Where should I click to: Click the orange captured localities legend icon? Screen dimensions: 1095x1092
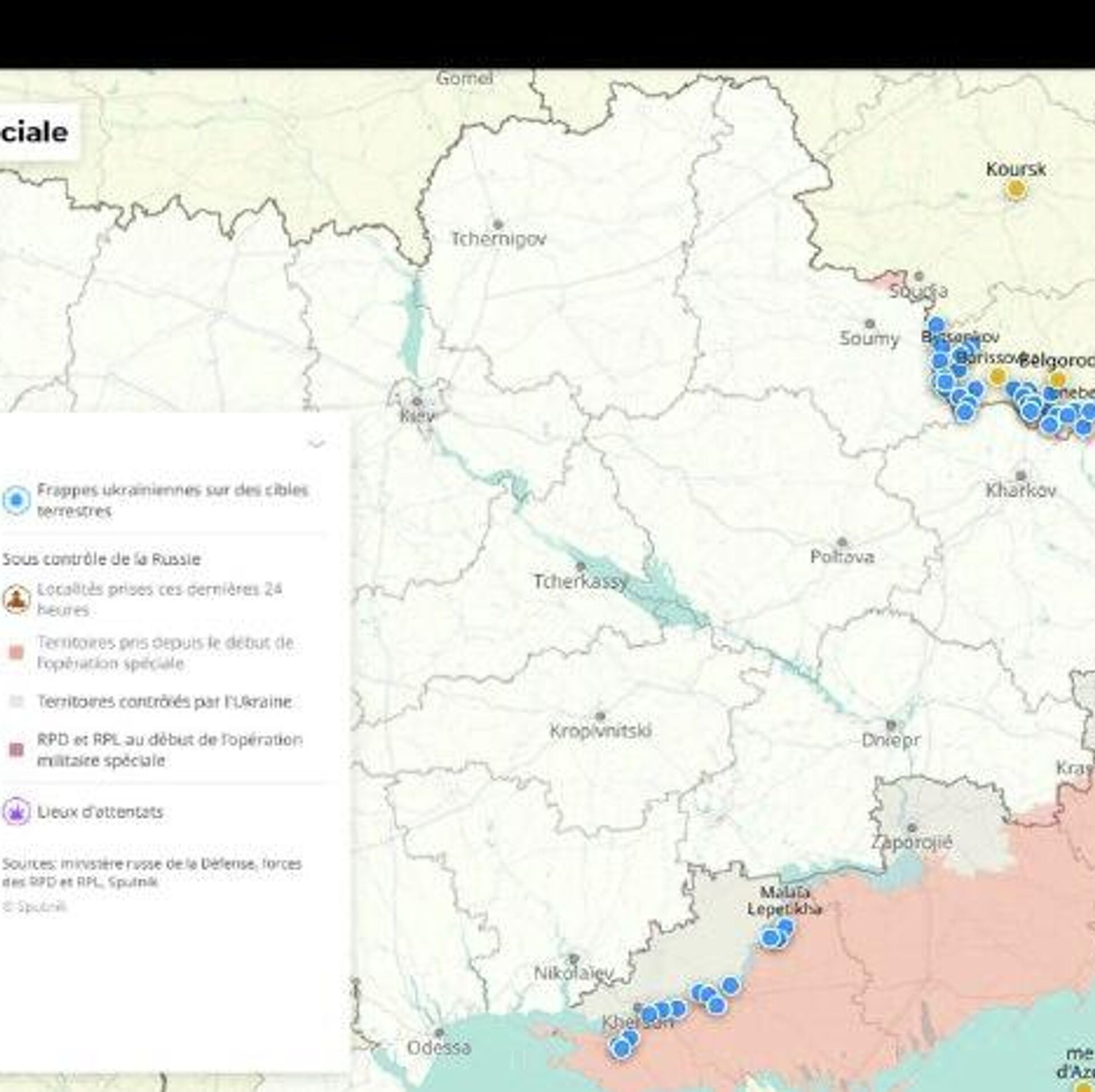pos(16,599)
